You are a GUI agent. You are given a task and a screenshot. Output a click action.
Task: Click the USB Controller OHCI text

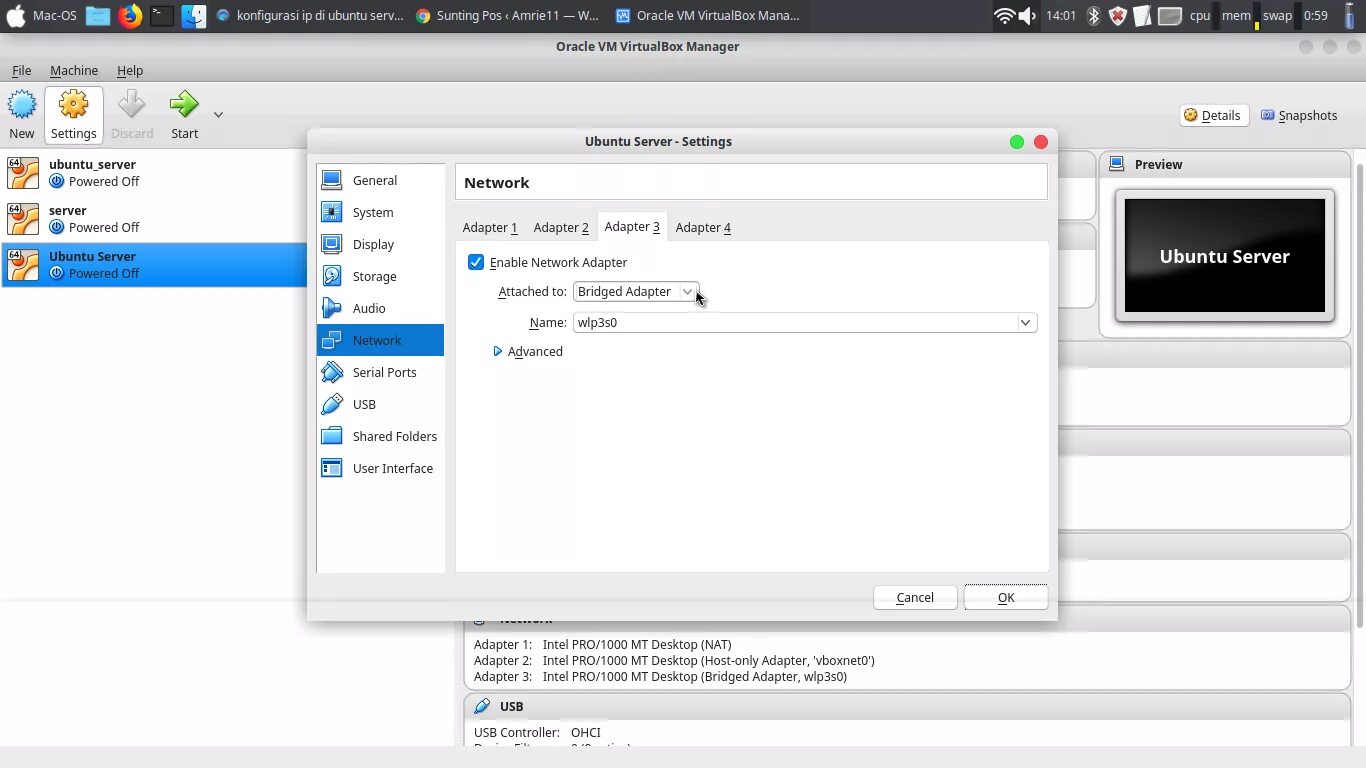[537, 732]
